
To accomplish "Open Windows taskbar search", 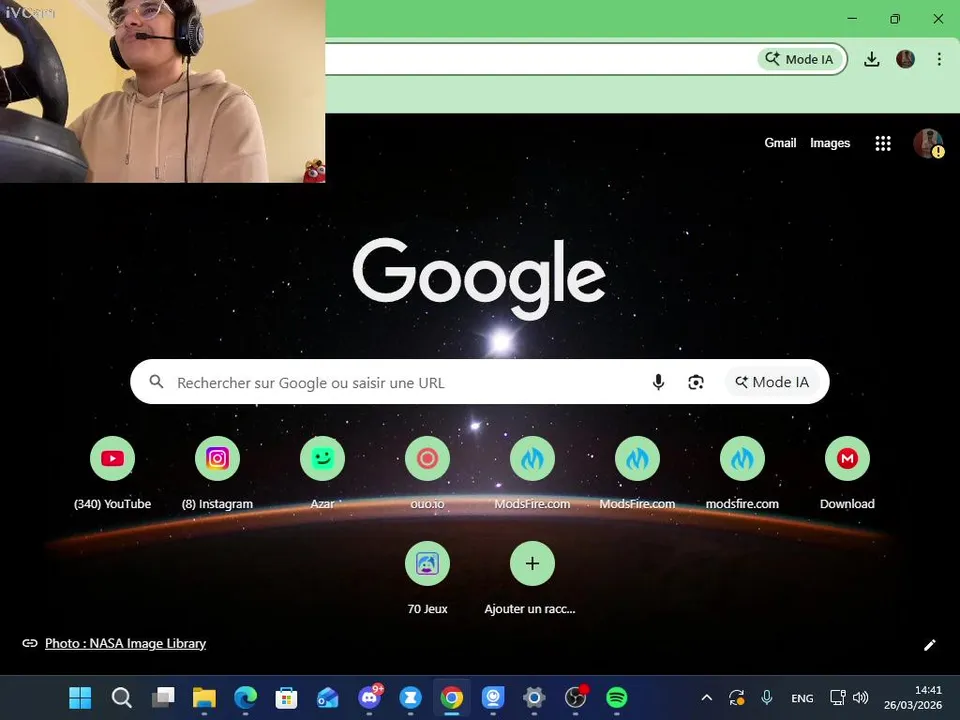I will 121,697.
